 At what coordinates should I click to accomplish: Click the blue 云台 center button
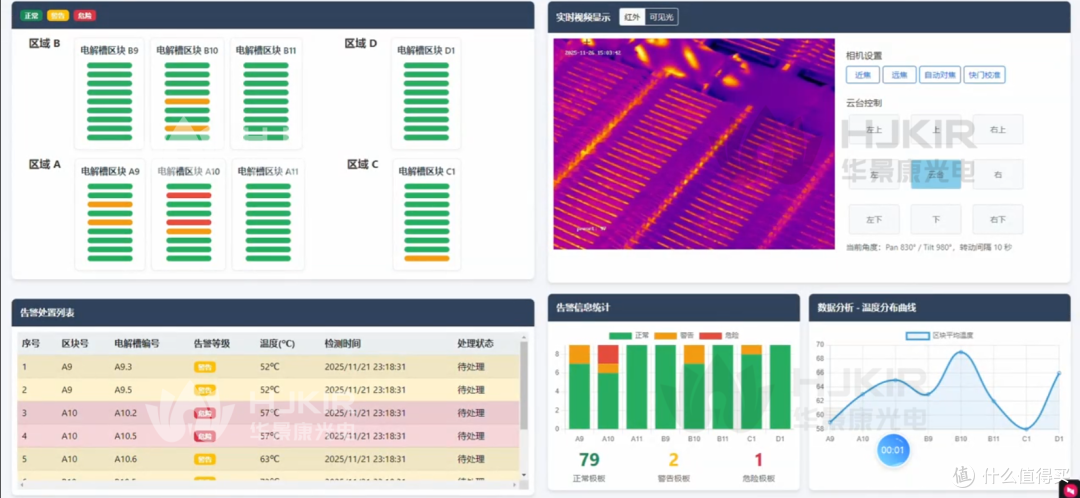[935, 175]
